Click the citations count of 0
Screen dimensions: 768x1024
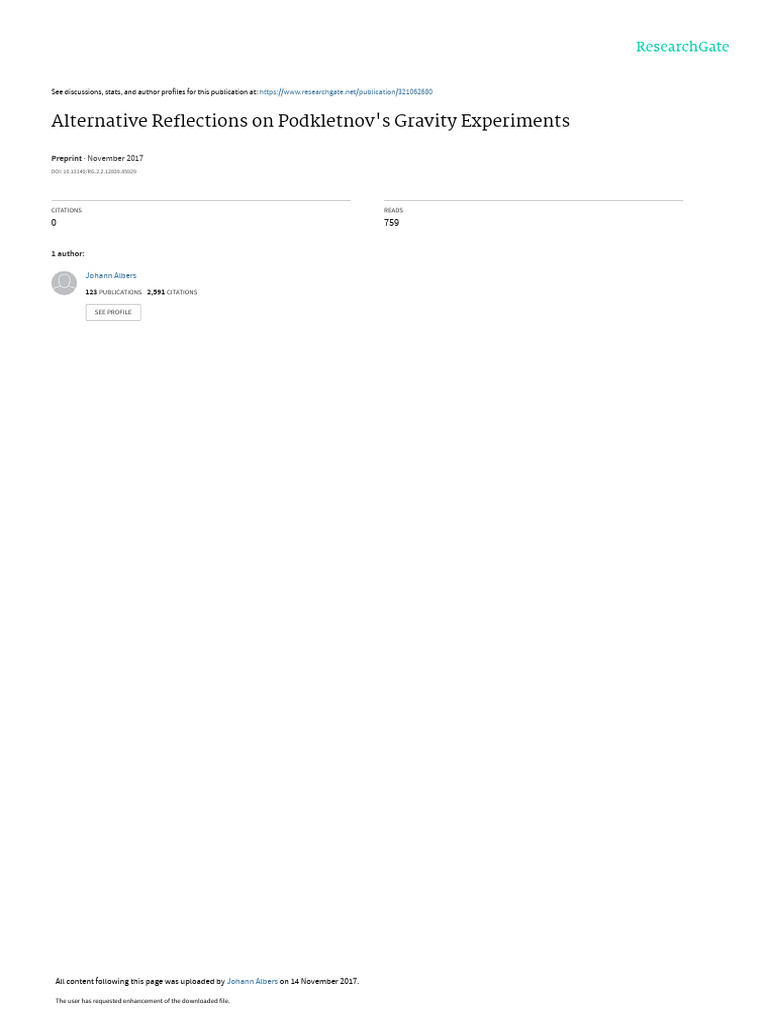pos(54,223)
